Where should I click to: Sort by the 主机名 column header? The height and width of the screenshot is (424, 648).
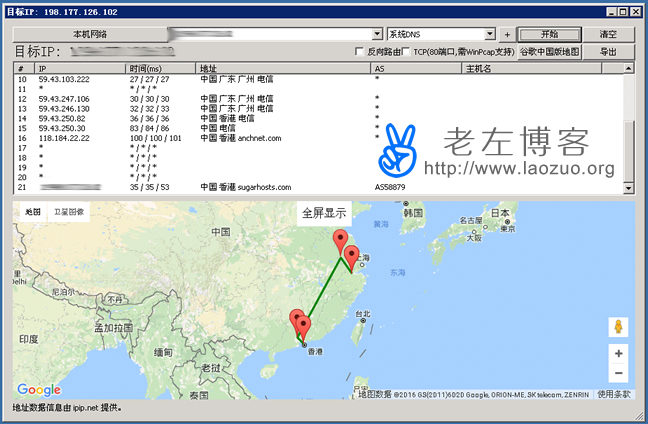point(531,69)
